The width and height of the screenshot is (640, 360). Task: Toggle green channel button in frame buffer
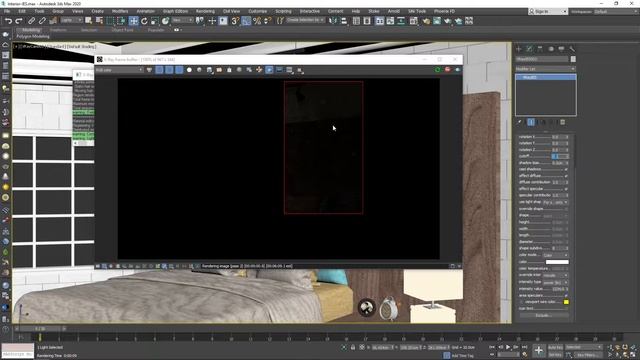coord(169,70)
